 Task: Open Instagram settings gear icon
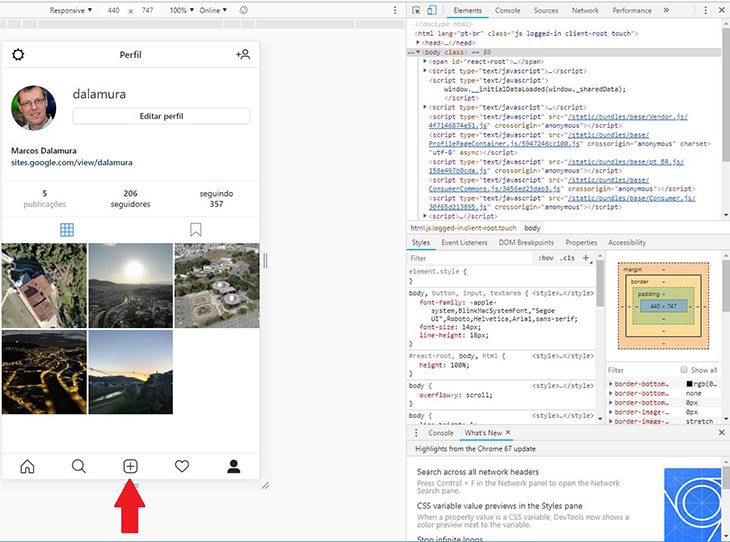click(17, 55)
